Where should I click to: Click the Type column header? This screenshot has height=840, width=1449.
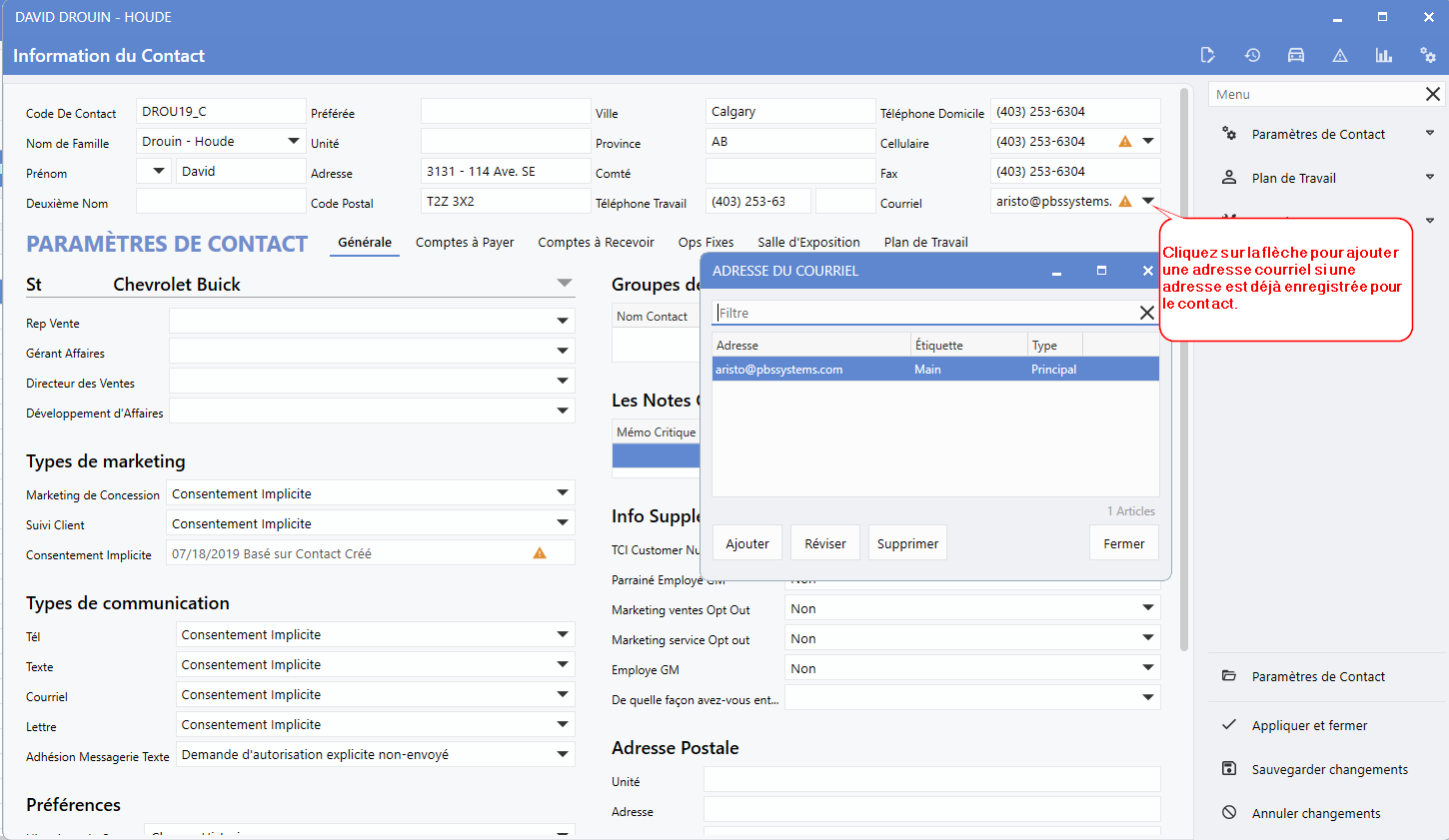(x=1055, y=345)
